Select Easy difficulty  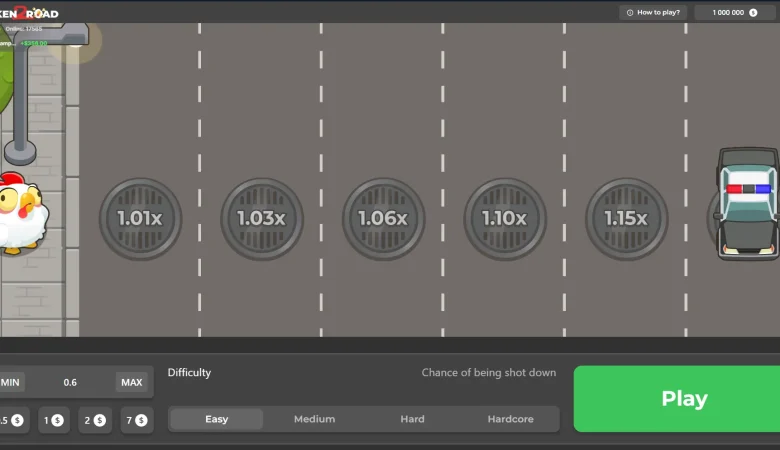pos(217,419)
